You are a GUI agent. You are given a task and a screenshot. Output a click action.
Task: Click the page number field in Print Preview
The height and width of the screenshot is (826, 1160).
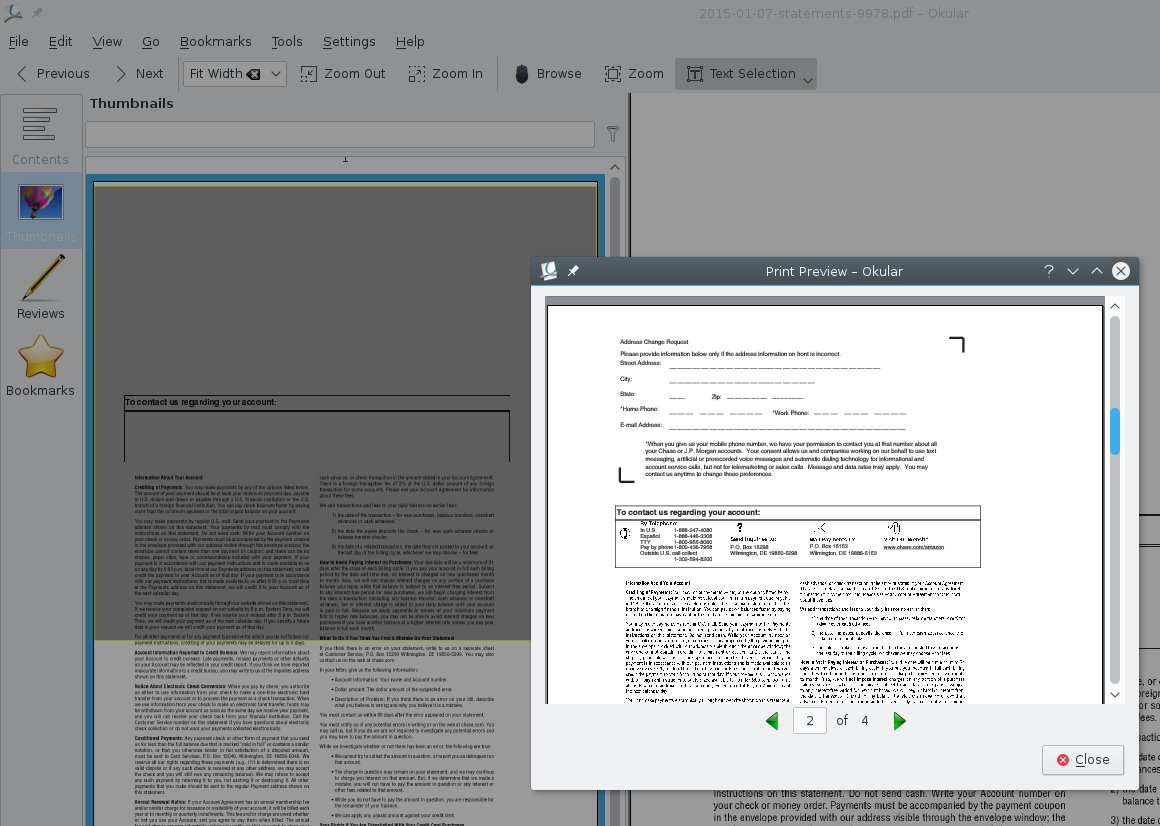tap(809, 721)
